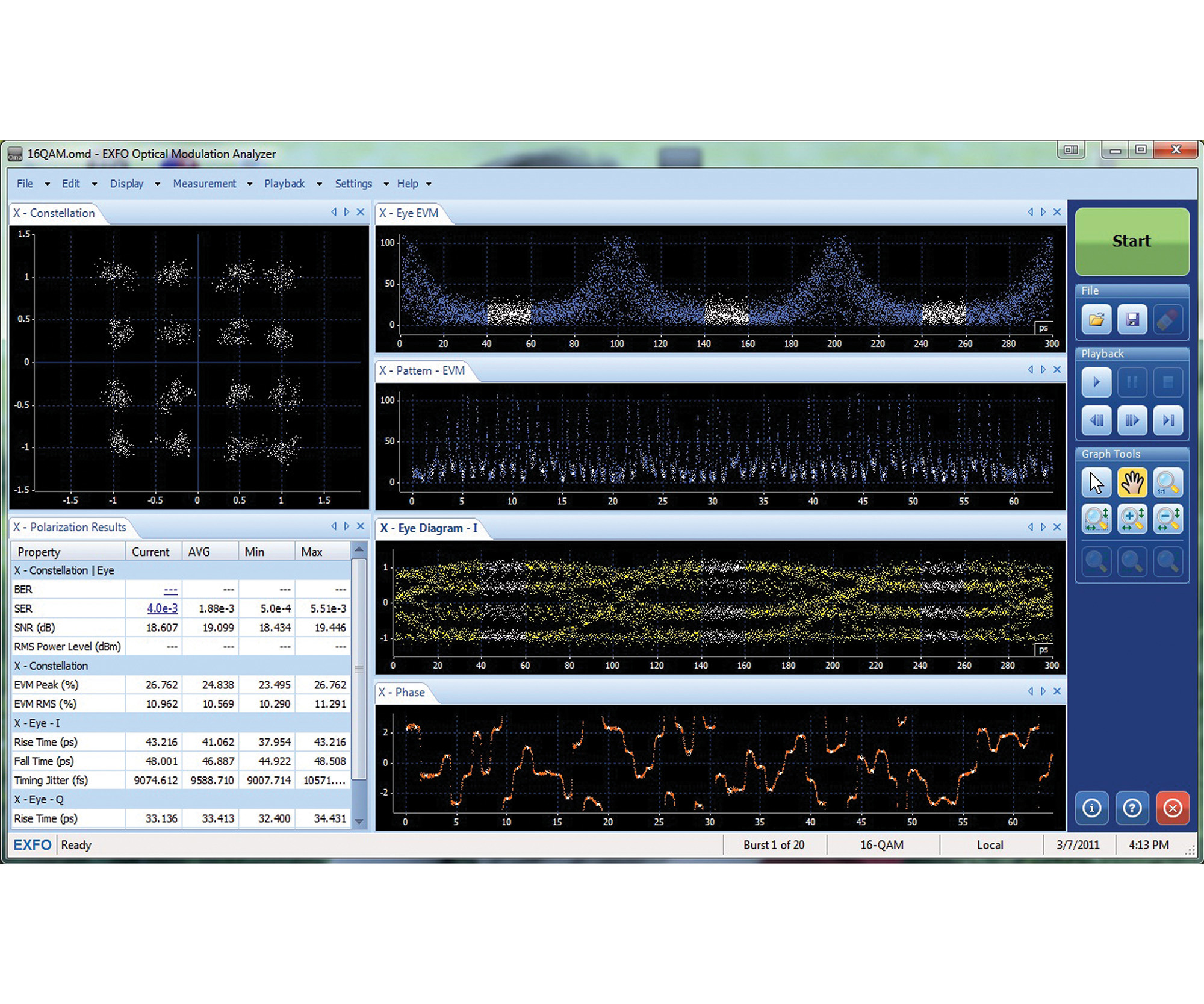Choose the zoom-to-region selection tool
The width and height of the screenshot is (1204, 1004).
[1096, 519]
